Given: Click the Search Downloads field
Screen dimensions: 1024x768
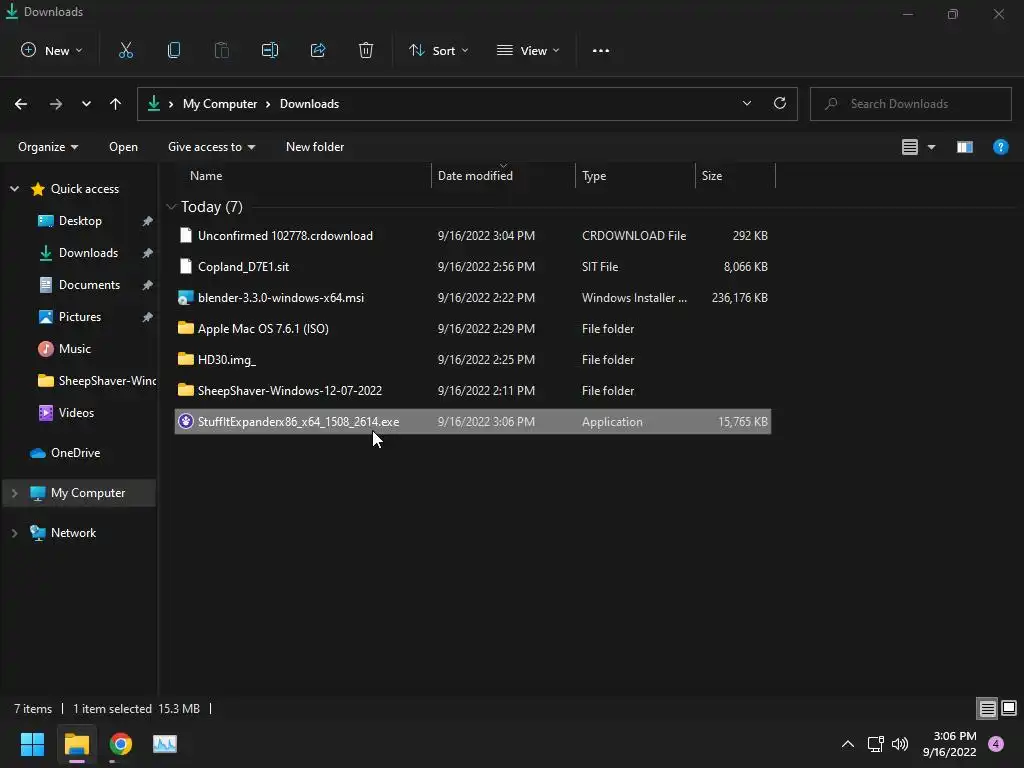Looking at the screenshot, I should click(x=910, y=104).
